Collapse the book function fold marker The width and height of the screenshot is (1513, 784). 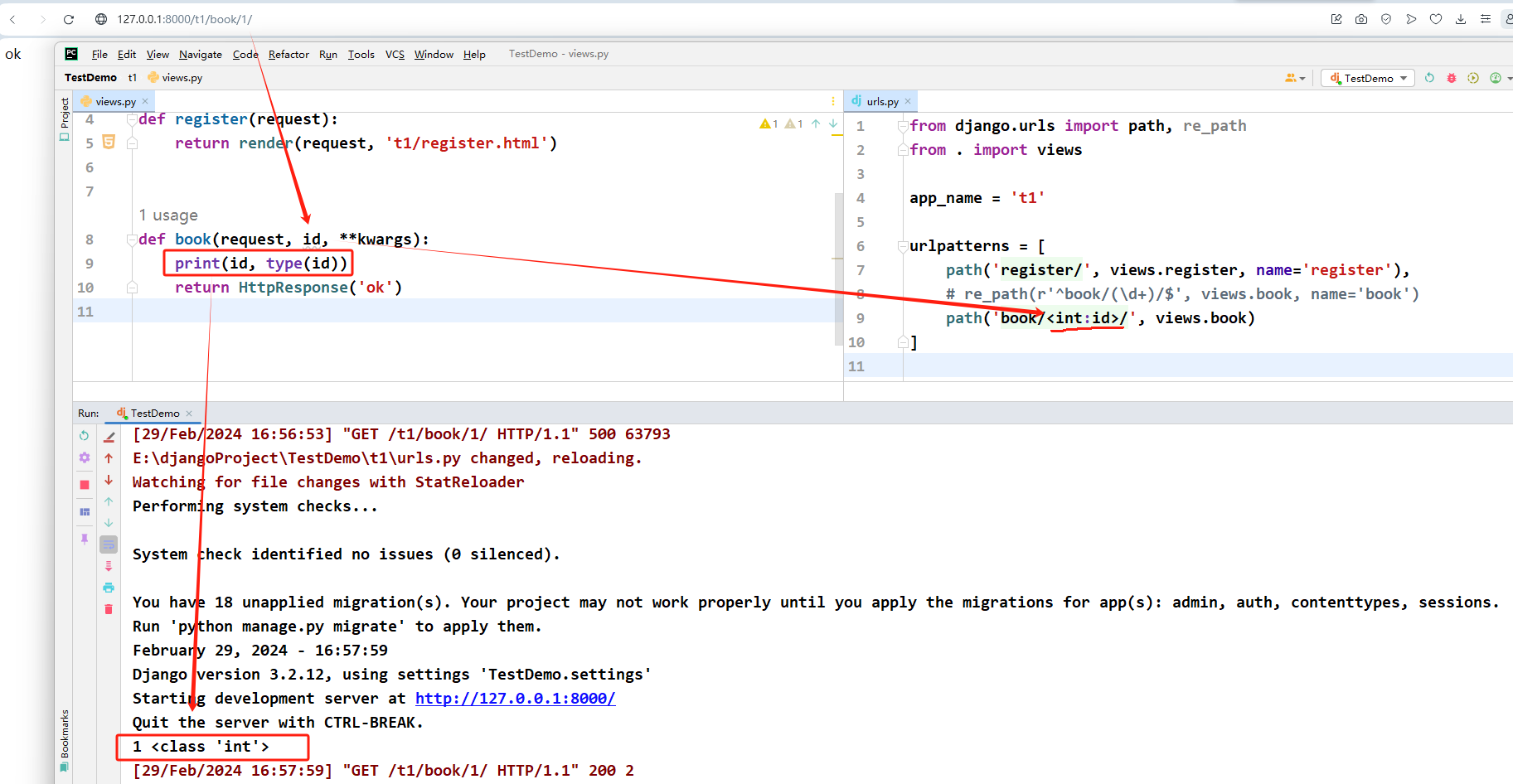[132, 240]
